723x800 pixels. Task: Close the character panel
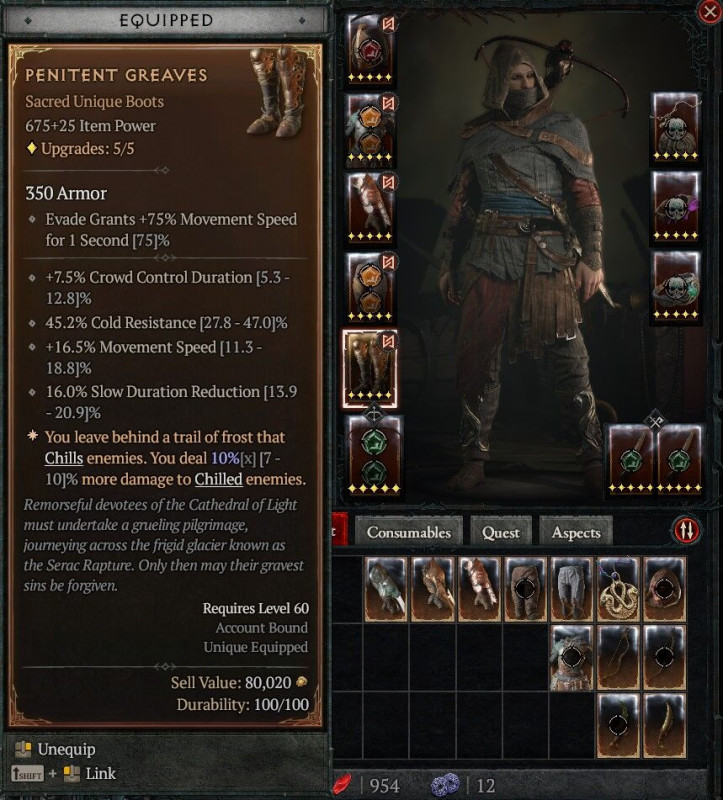[709, 11]
